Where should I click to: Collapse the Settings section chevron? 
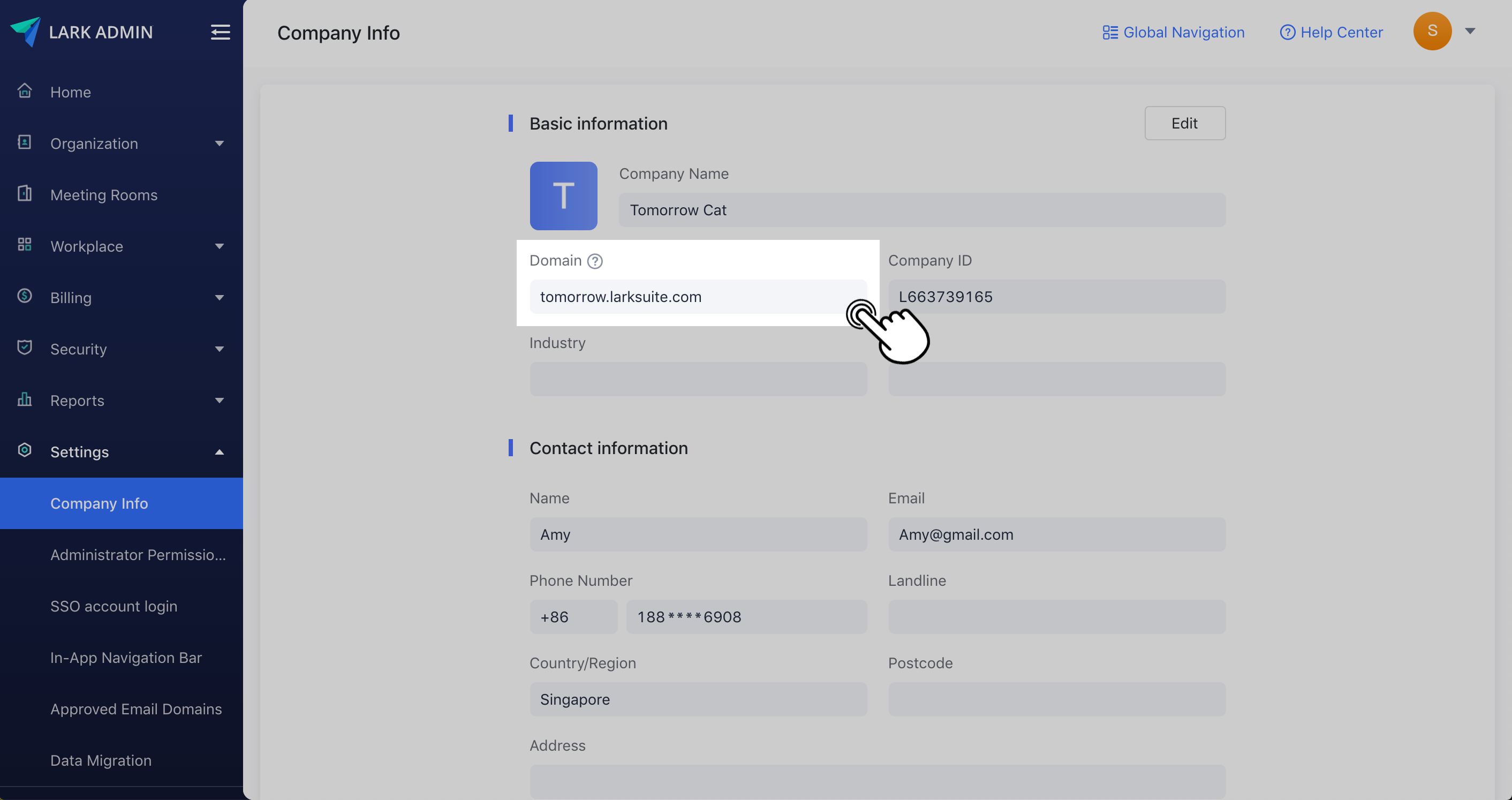click(220, 452)
